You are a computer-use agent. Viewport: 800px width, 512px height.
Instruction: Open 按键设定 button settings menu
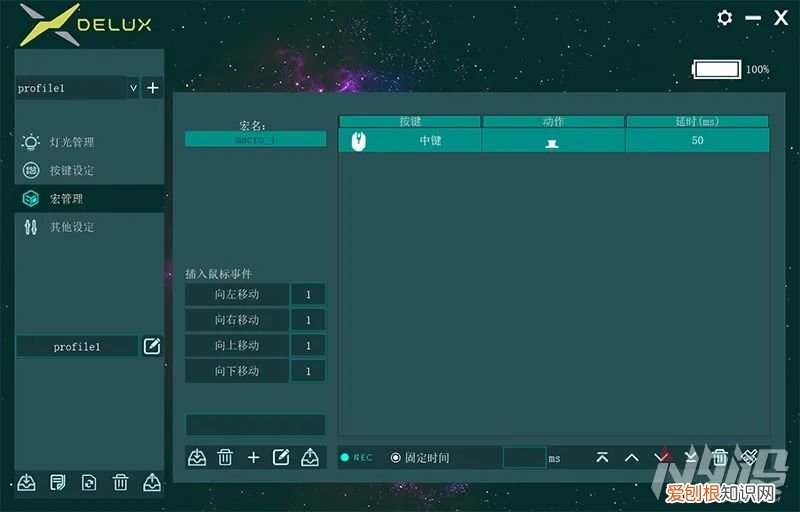72,170
